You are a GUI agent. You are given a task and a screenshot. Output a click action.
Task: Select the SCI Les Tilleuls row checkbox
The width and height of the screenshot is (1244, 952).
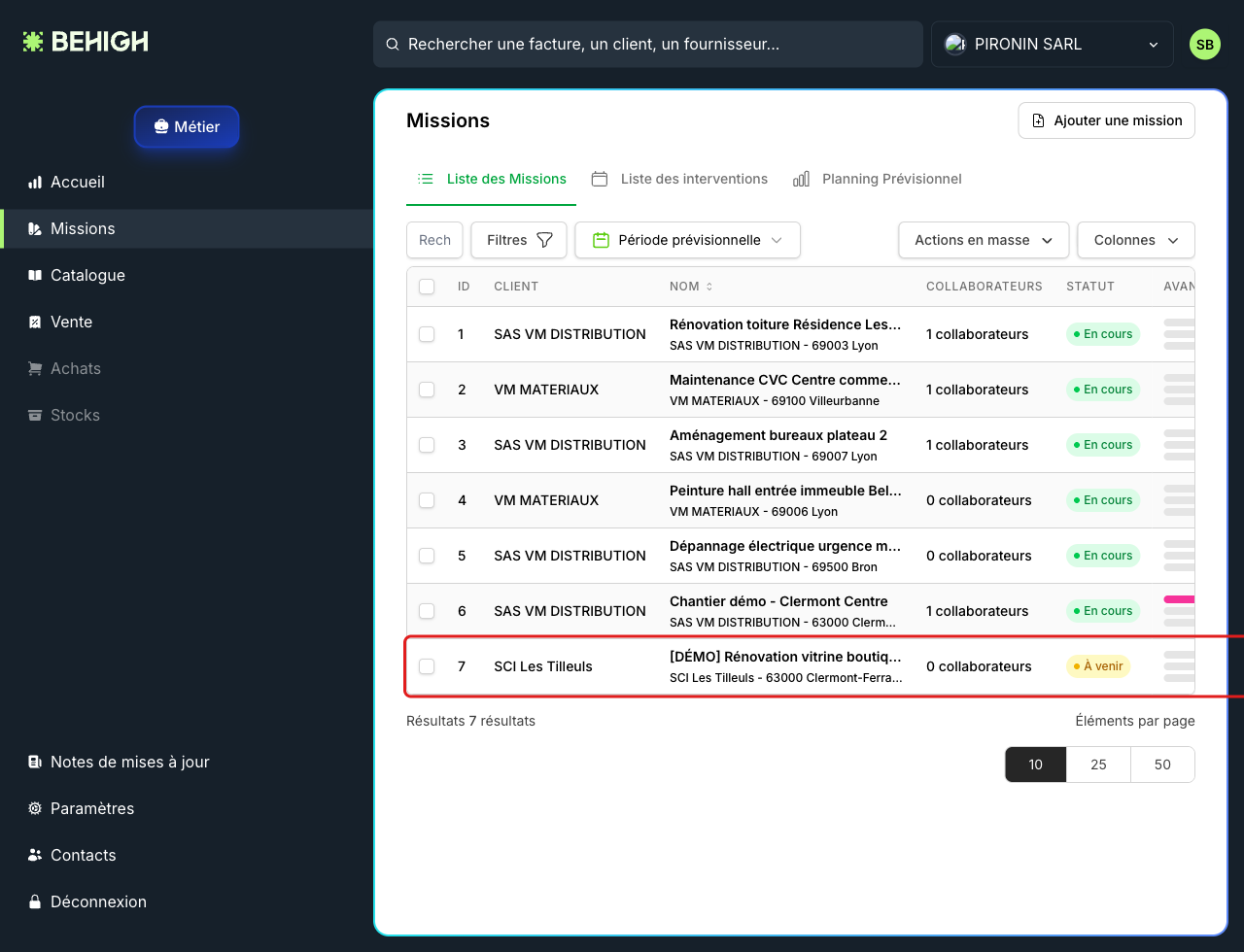tap(427, 666)
